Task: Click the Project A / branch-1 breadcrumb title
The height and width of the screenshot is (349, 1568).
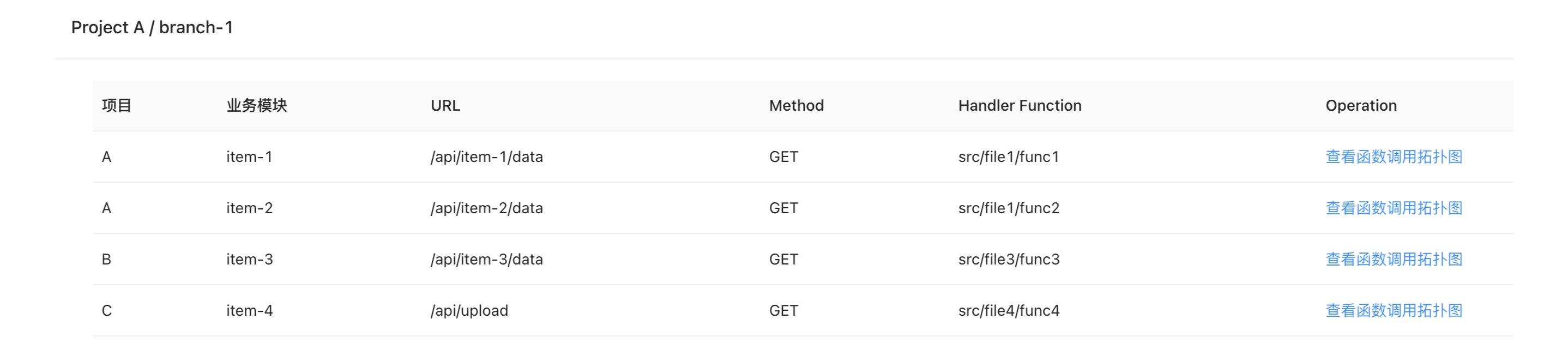Action: point(152,27)
